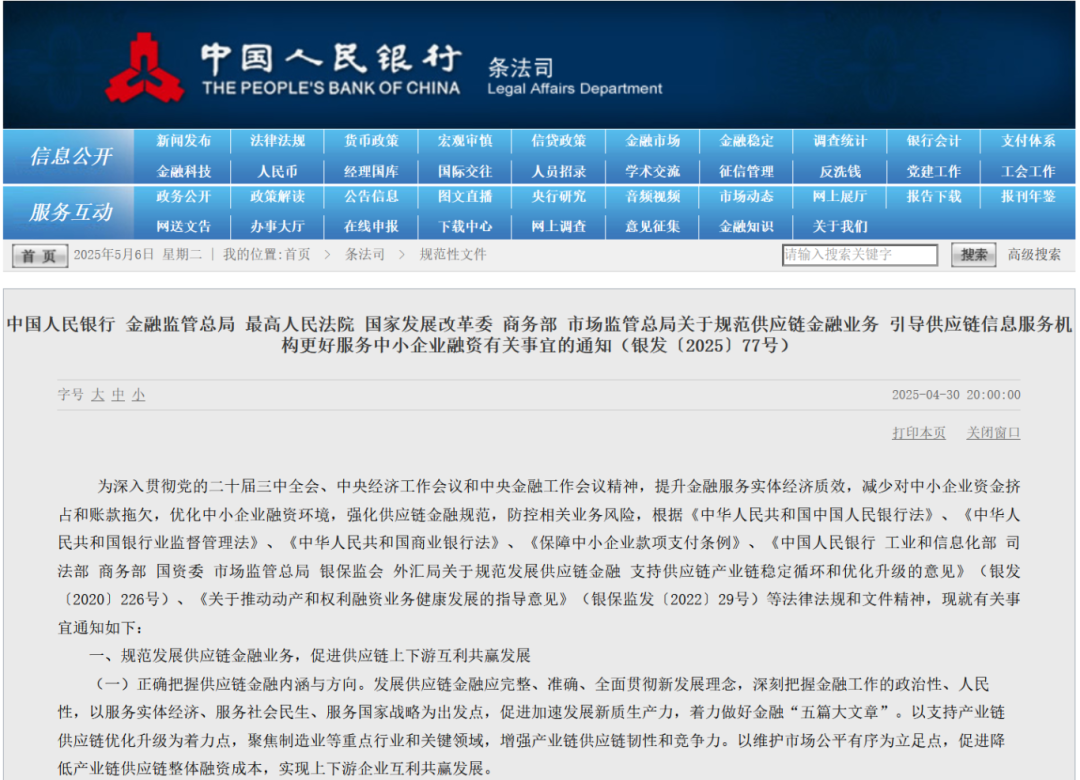Select 经理国库 in the navigation
1080x780 pixels.
[x=371, y=172]
